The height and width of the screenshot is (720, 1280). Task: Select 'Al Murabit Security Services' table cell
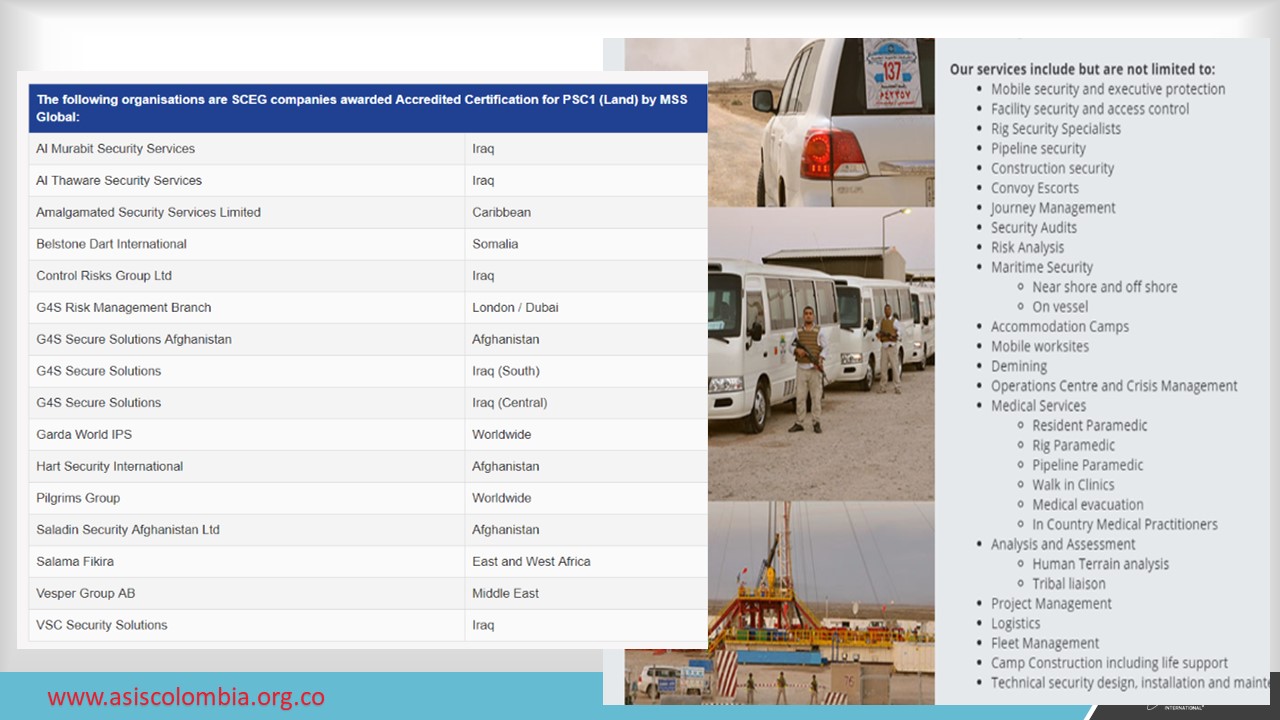tap(247, 149)
